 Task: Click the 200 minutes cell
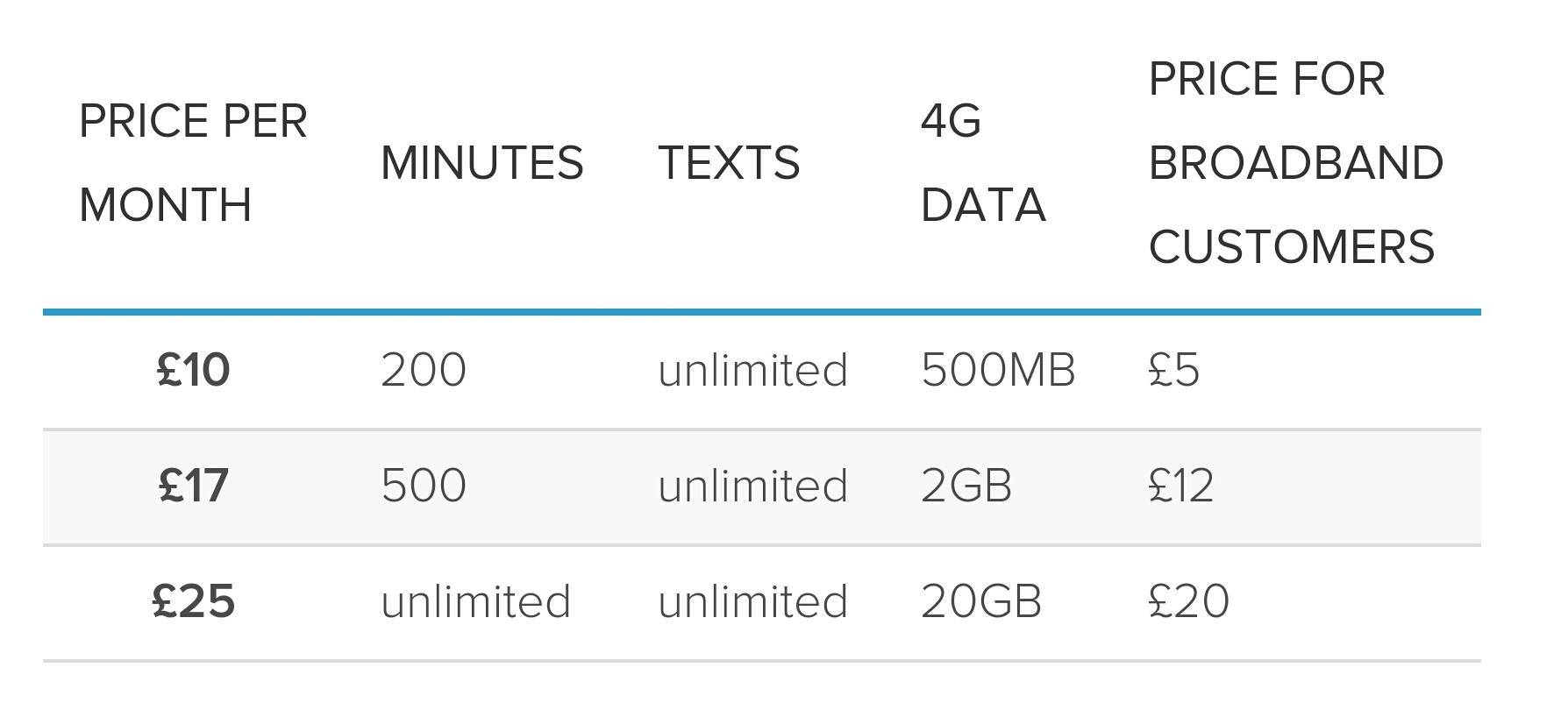click(424, 370)
